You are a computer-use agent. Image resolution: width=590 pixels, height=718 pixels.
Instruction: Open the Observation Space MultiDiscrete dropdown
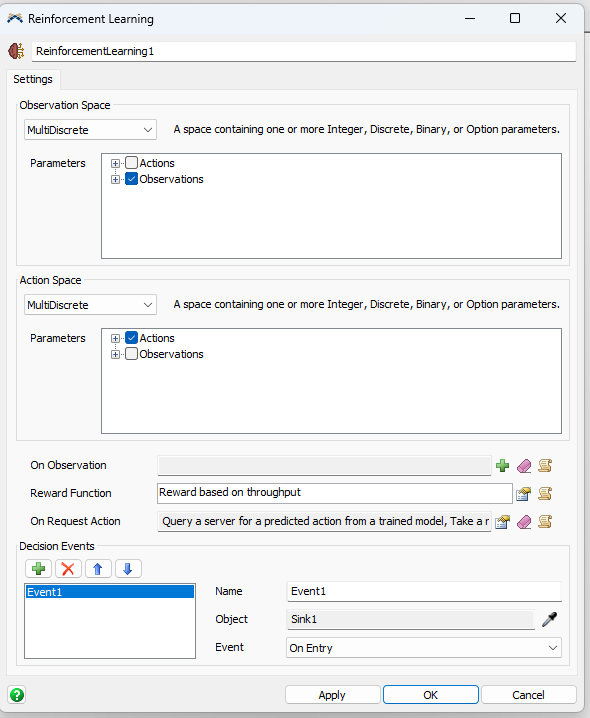pyautogui.click(x=90, y=130)
